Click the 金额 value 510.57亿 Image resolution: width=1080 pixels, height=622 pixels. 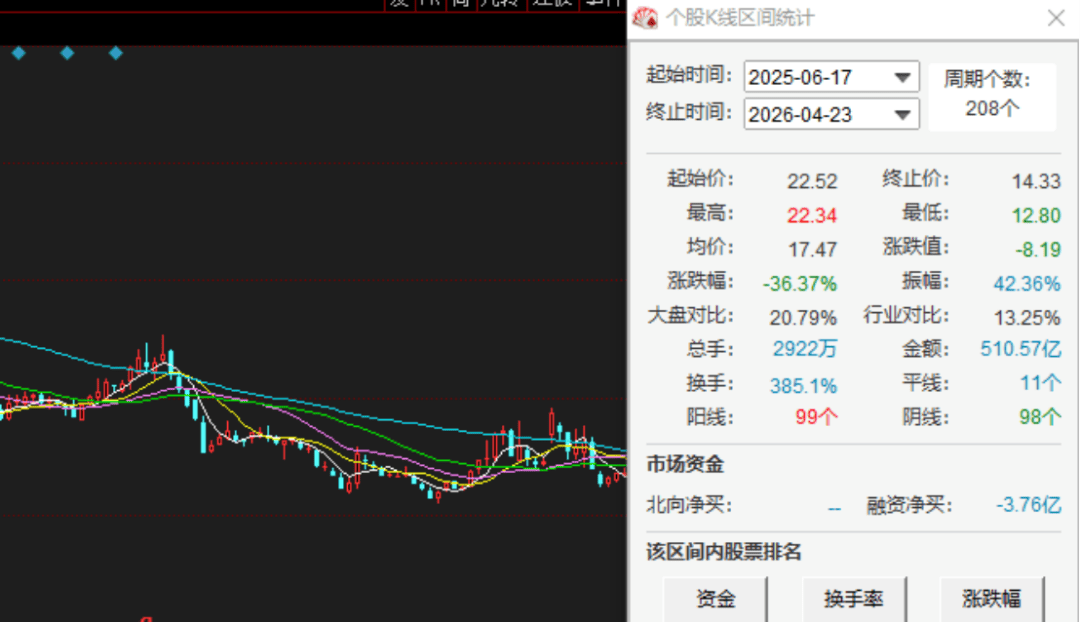(x=1020, y=350)
